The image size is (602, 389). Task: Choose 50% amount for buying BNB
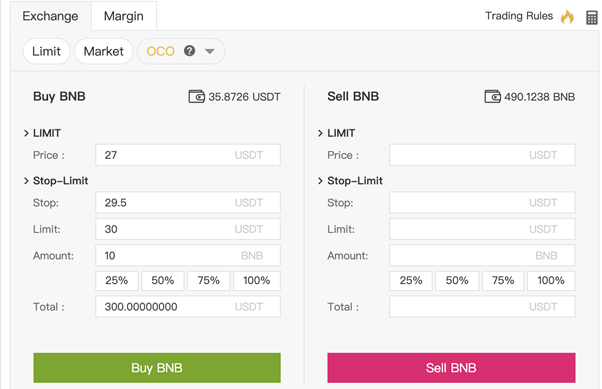point(163,280)
